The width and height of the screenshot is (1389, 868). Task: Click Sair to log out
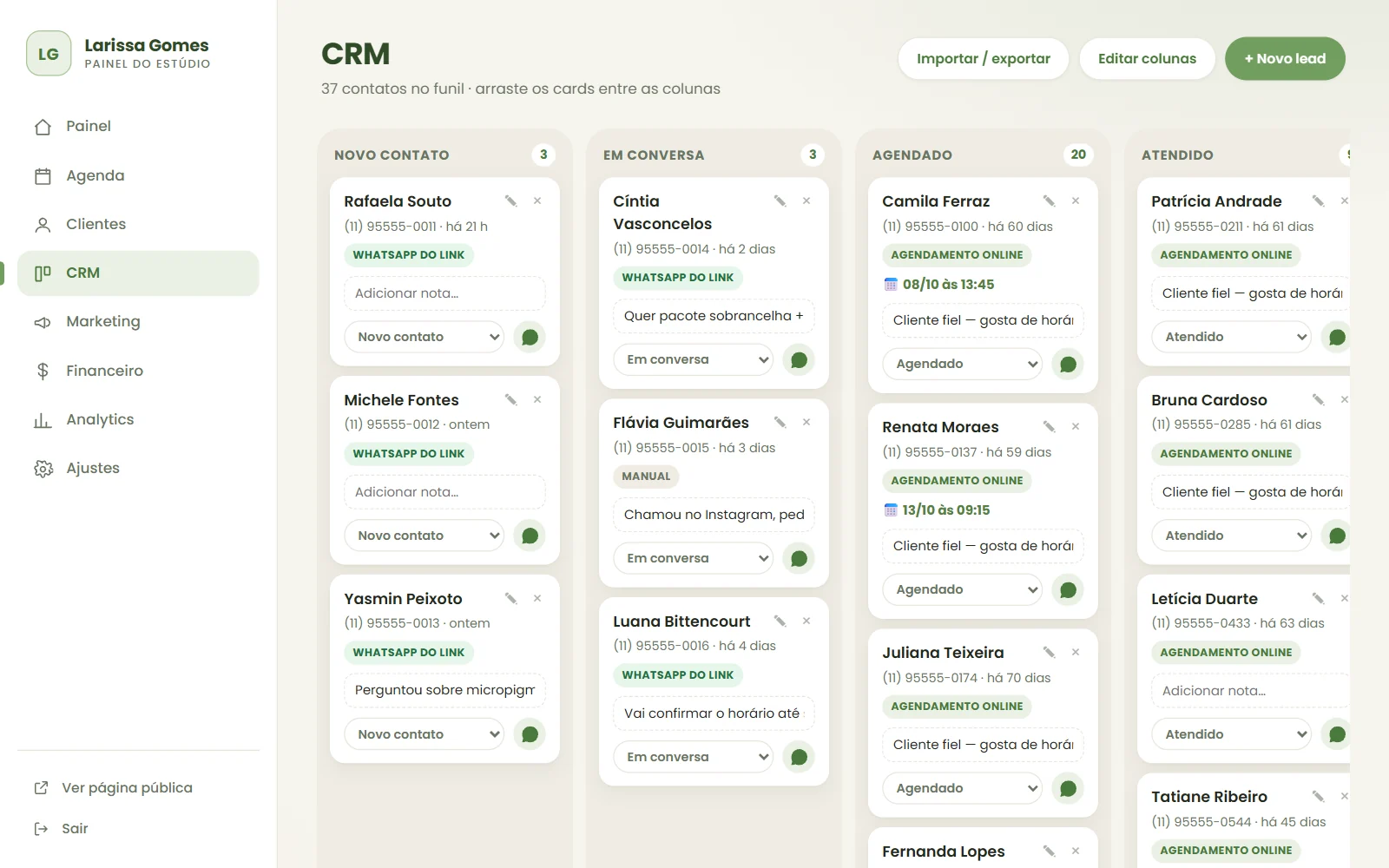139,829
